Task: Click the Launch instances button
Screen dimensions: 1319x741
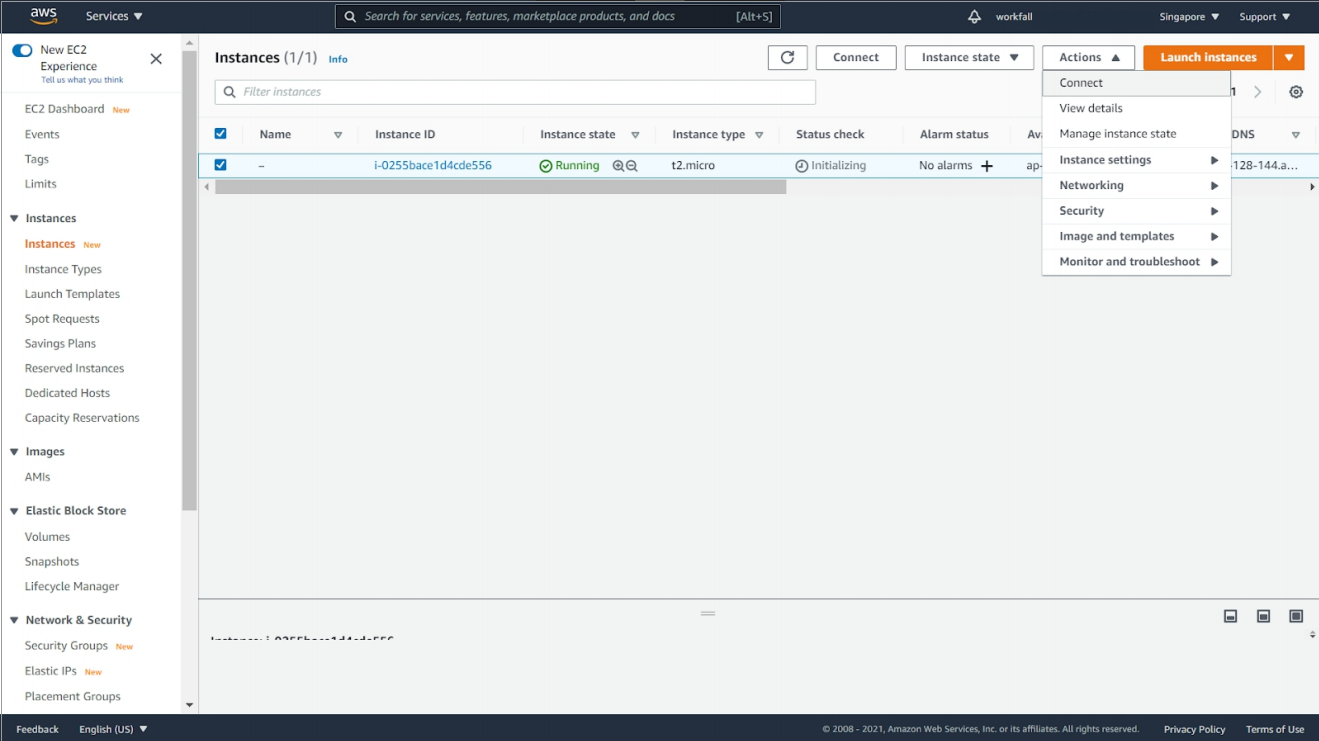Action: point(1208,58)
